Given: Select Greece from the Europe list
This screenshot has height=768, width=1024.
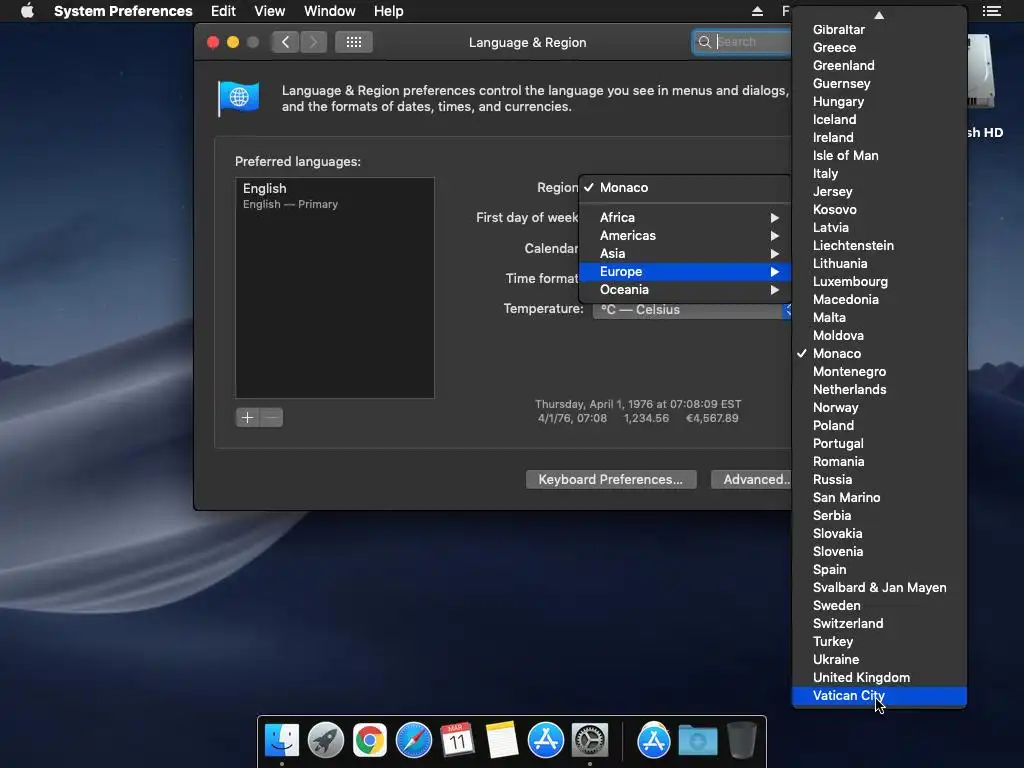Looking at the screenshot, I should (879, 48).
